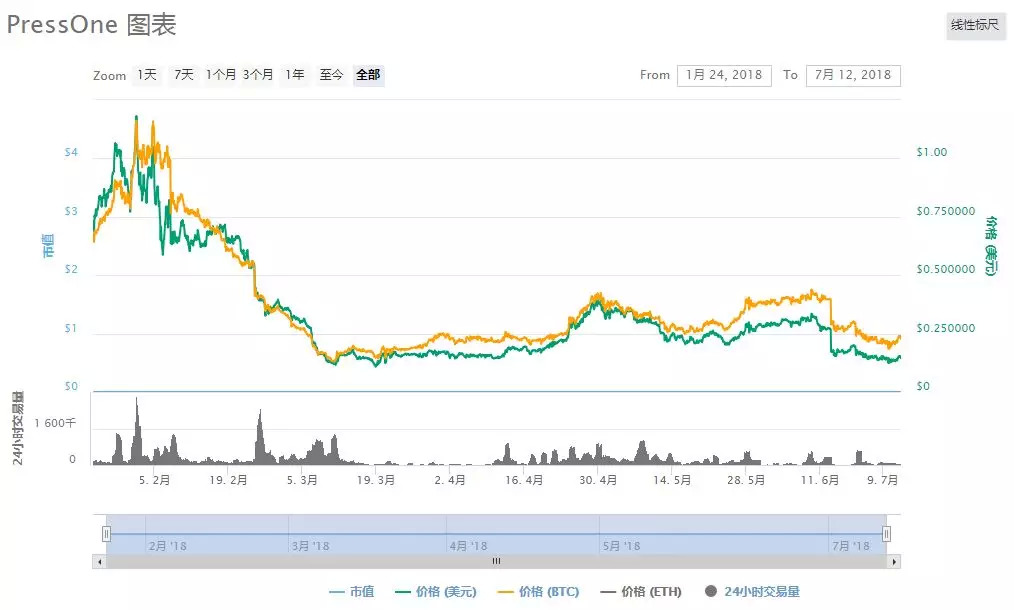Choose the 3个月 zoom option
Image resolution: width=1014 pixels, height=610 pixels.
(257, 75)
